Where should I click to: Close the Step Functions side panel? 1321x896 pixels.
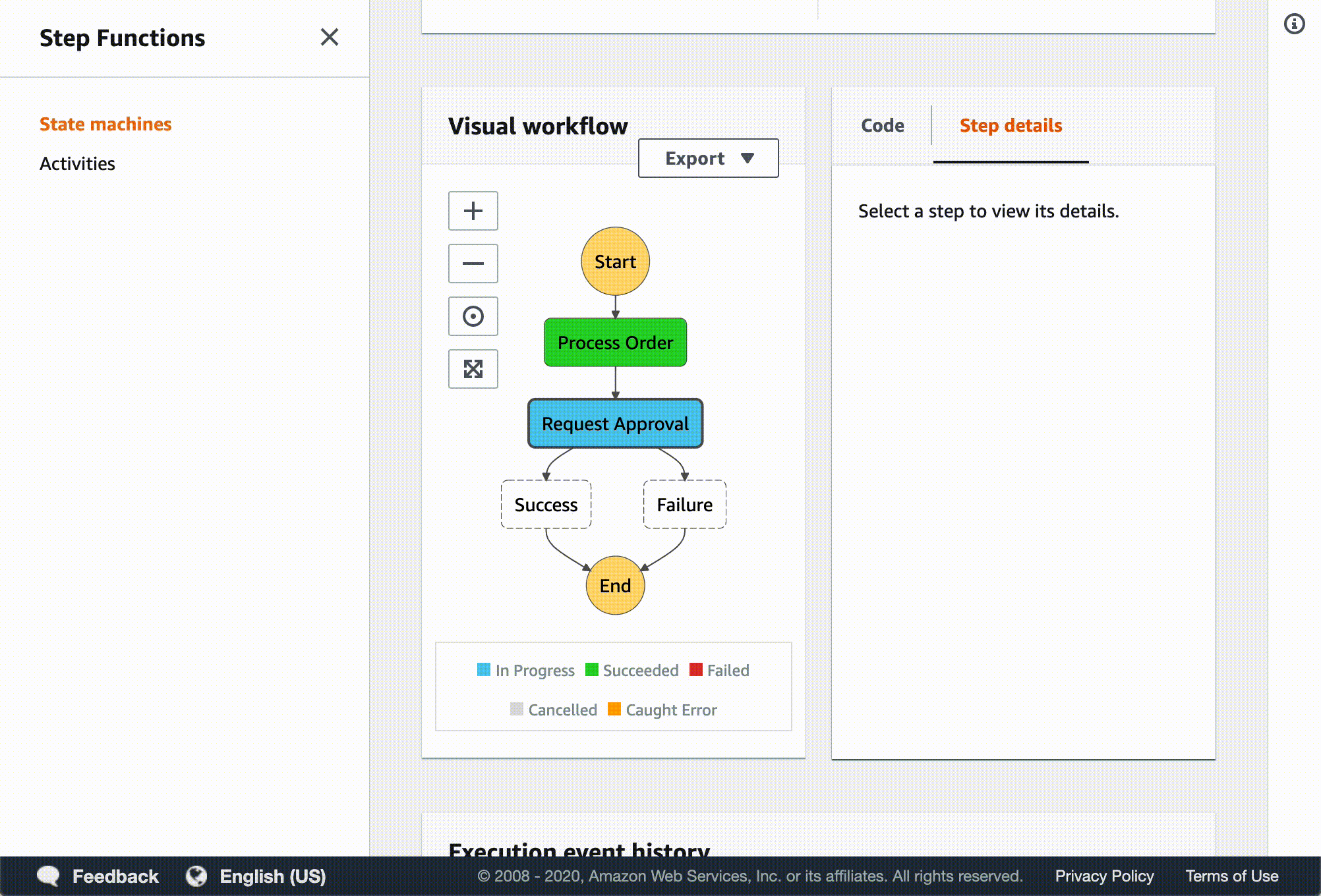click(x=329, y=37)
